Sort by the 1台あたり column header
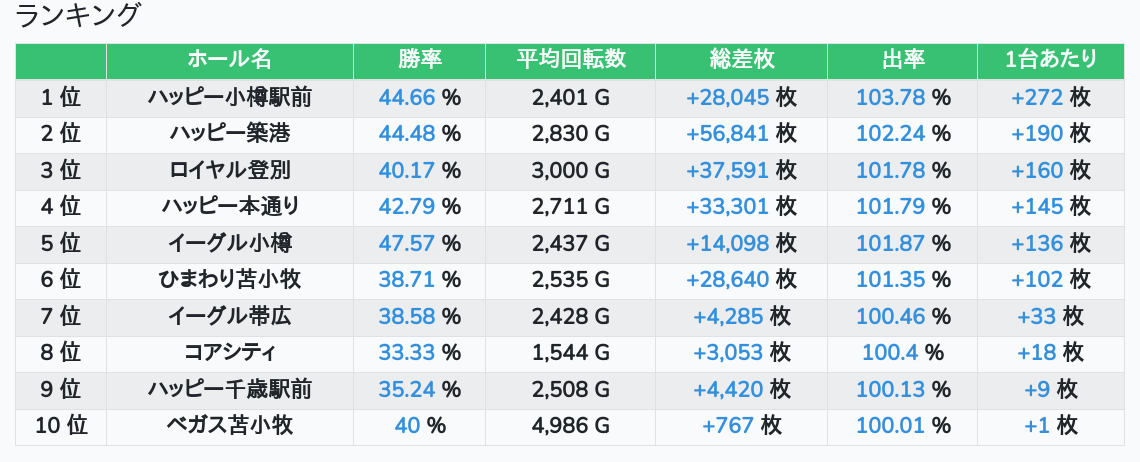1140x462 pixels. 1050,60
